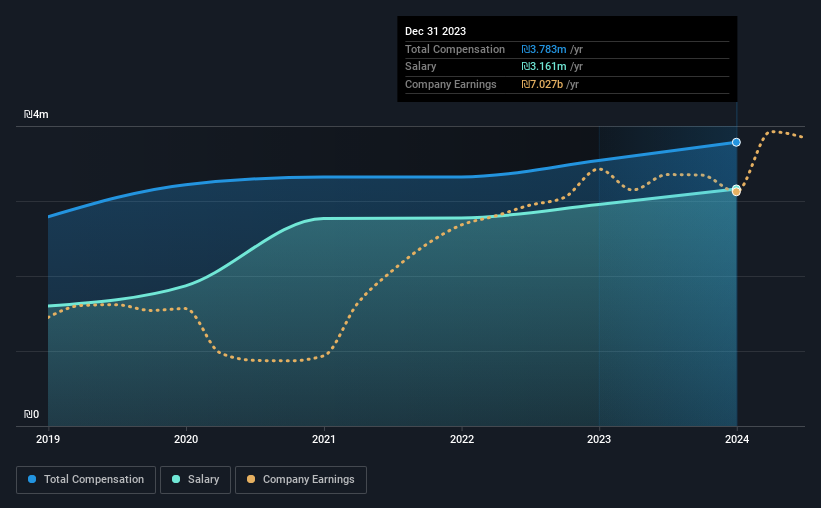Click the orange Company Earnings data point at 2024
Screen dimensions: 821x508
tap(736, 192)
